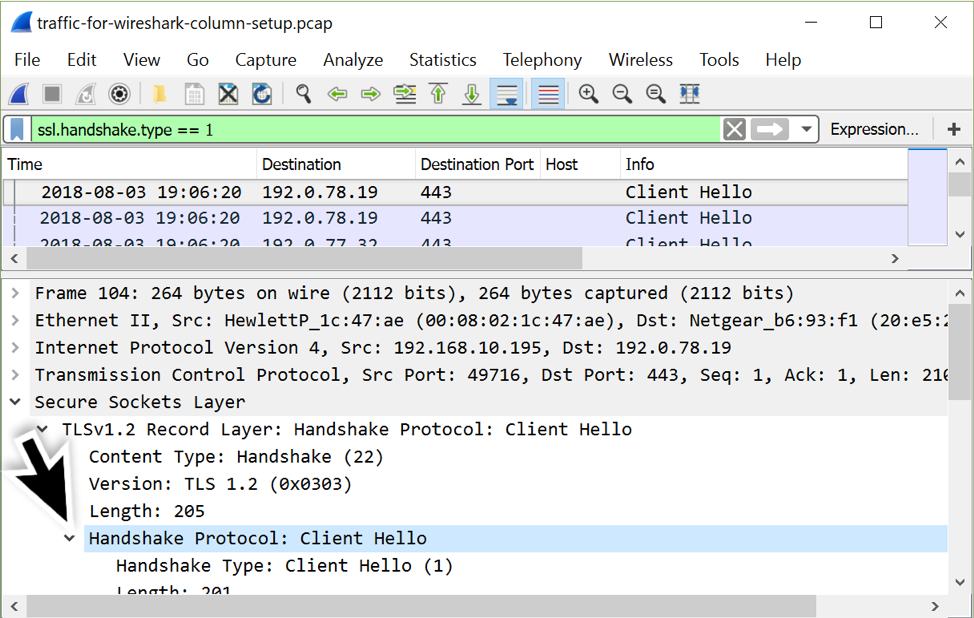Viewport: 974px width, 618px height.
Task: Jump to first packet icon
Action: [x=439, y=94]
